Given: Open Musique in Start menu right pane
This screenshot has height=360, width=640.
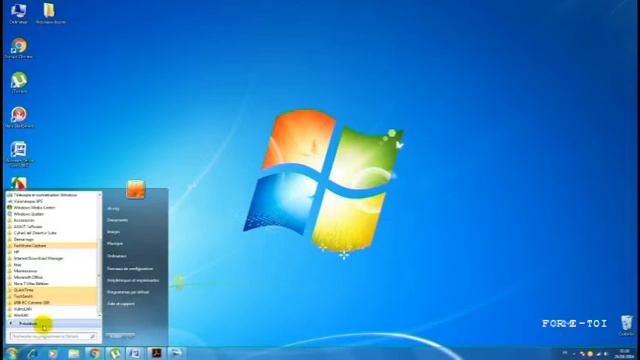Looking at the screenshot, I should pyautogui.click(x=115, y=244).
